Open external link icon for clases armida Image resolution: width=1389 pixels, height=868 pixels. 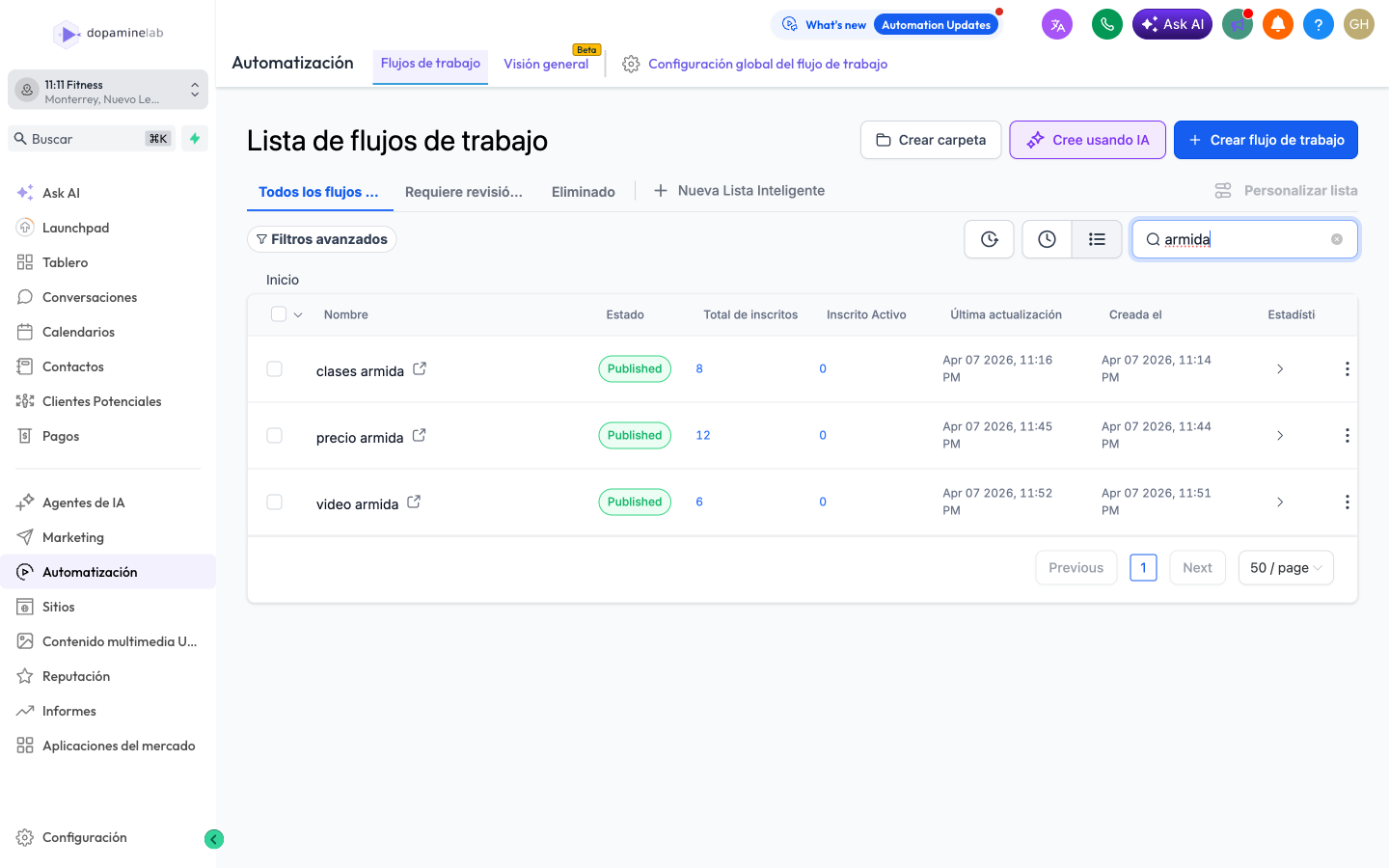[420, 368]
